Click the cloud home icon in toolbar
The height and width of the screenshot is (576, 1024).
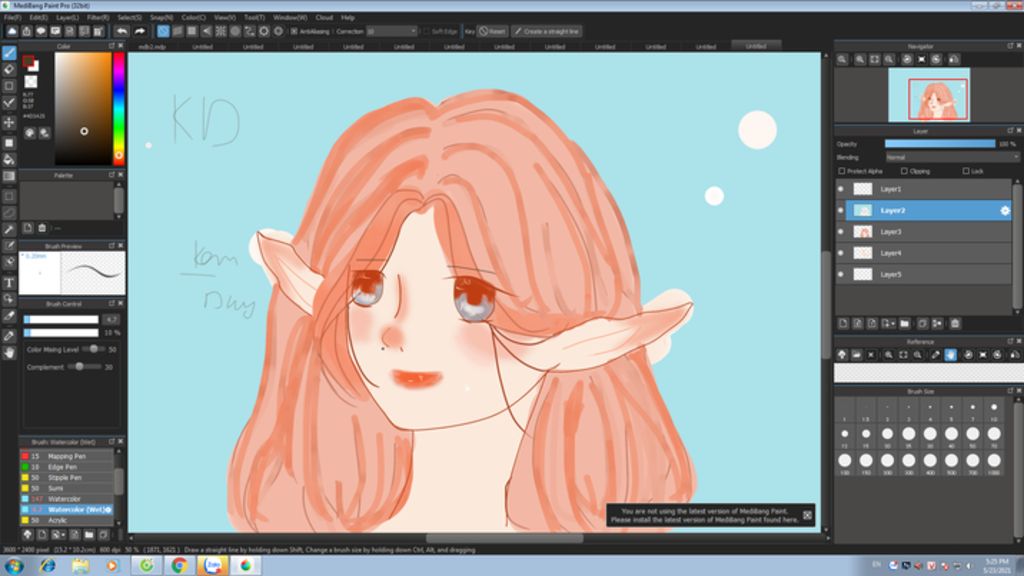tap(12, 31)
